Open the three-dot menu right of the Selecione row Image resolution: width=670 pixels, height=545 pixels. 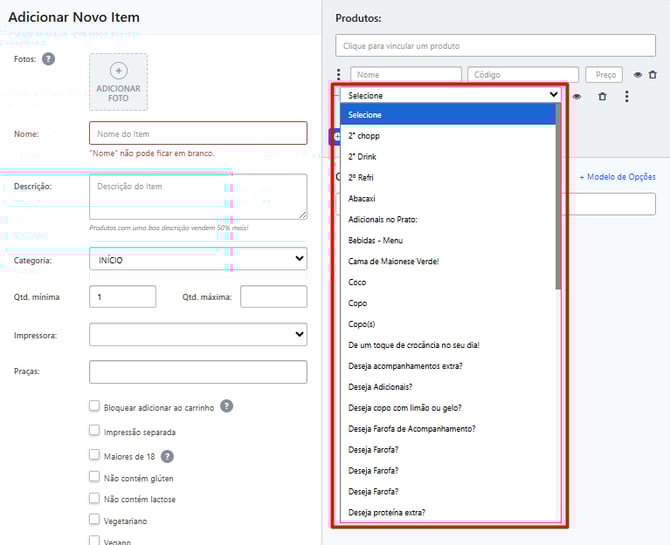coord(627,96)
